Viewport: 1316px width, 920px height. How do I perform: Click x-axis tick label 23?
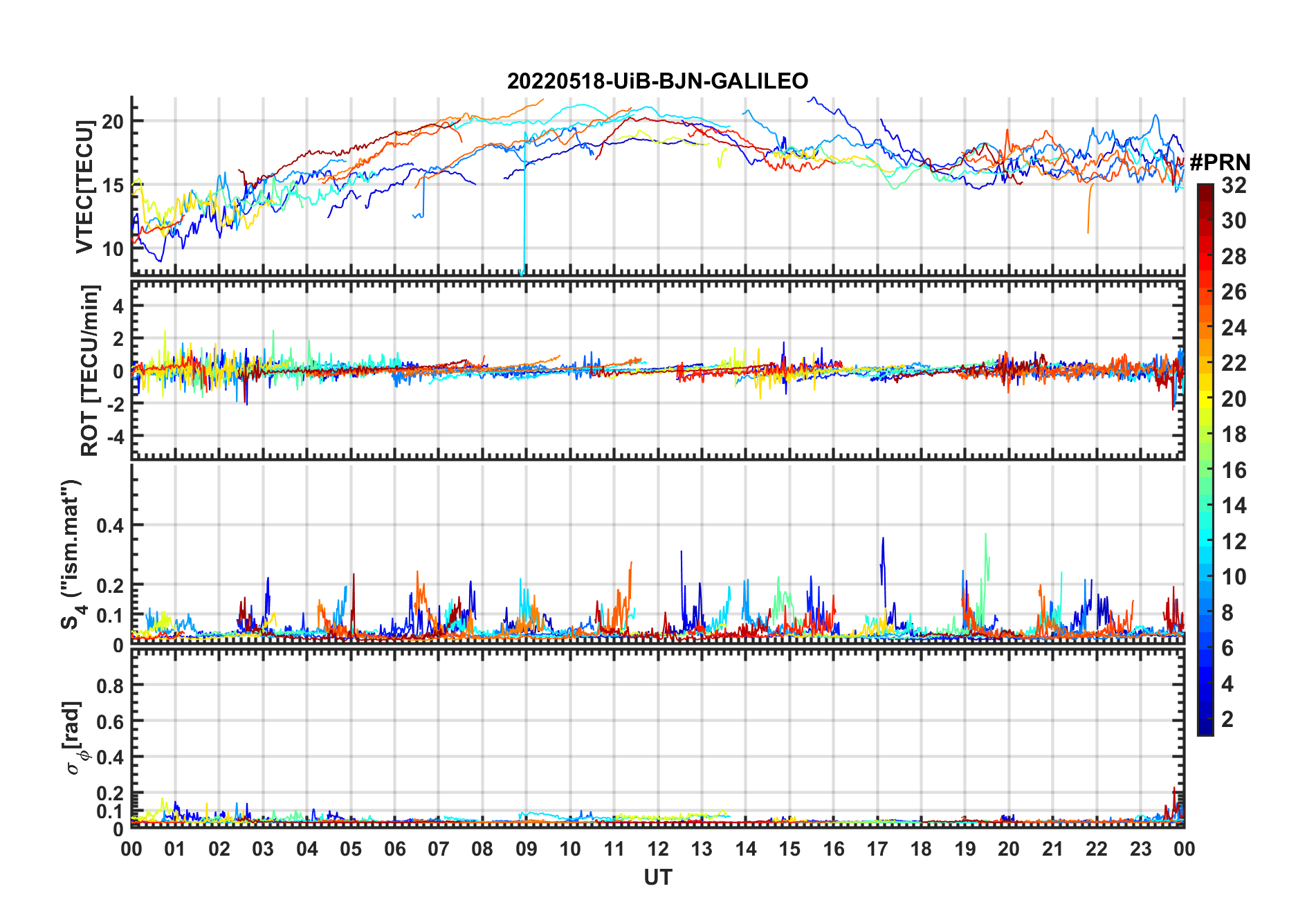1140,849
